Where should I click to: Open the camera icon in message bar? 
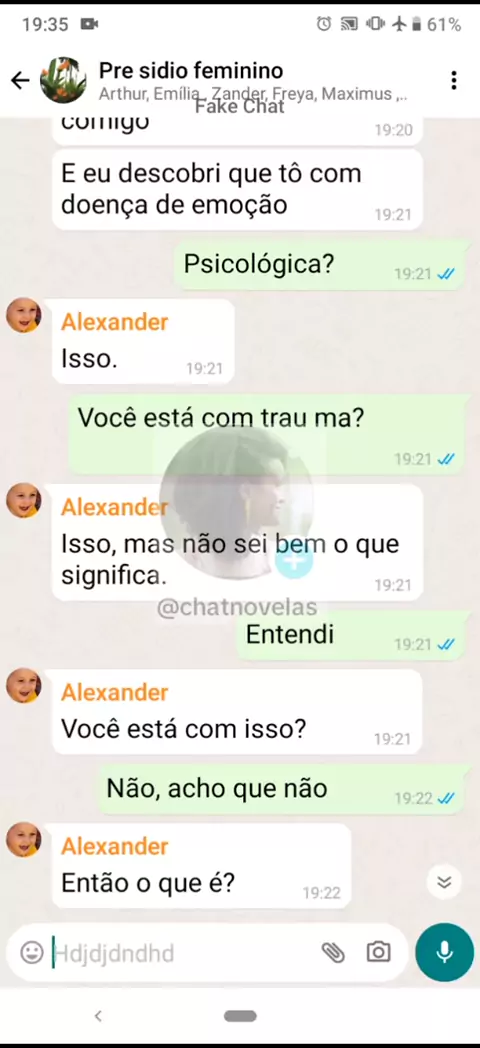378,952
